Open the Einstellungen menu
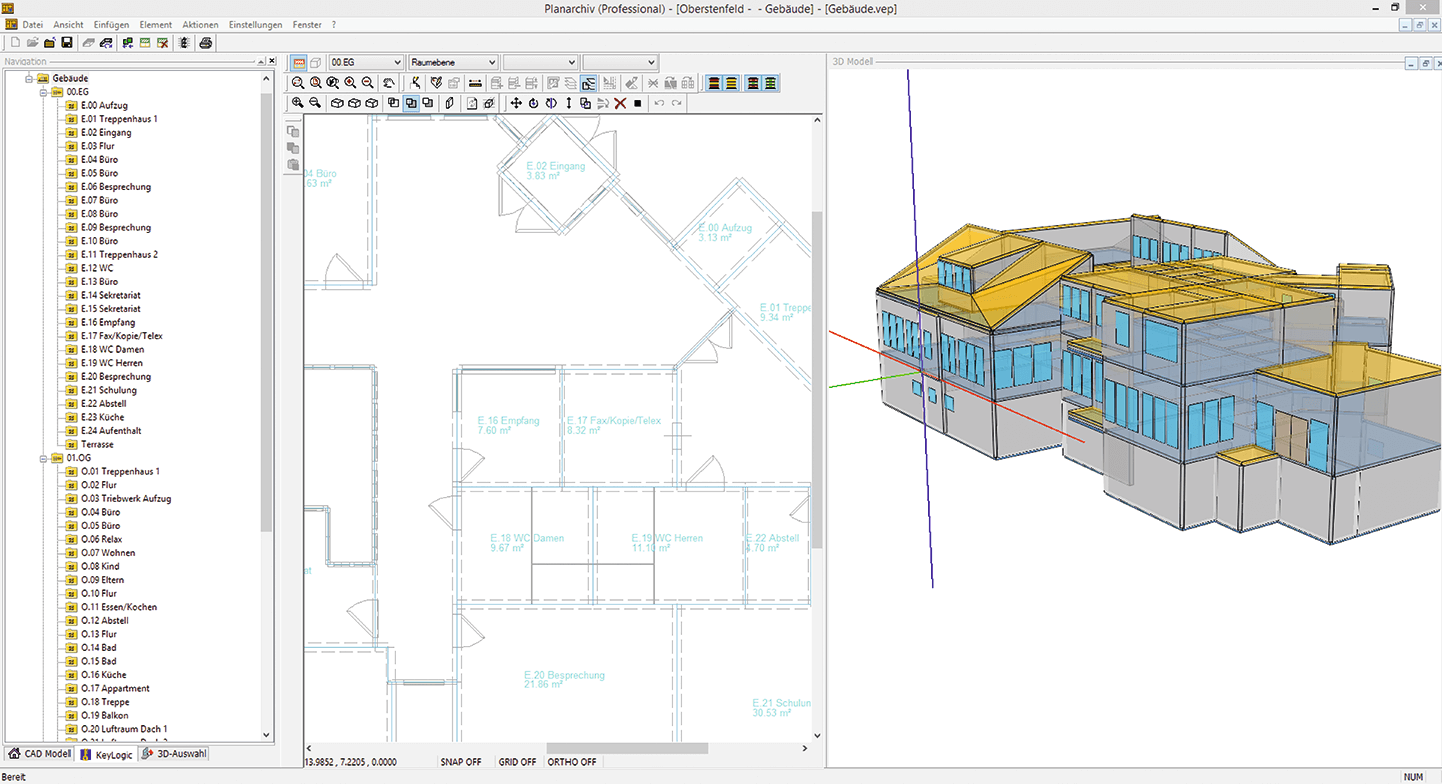Screen dimensions: 1442x784 pos(255,24)
